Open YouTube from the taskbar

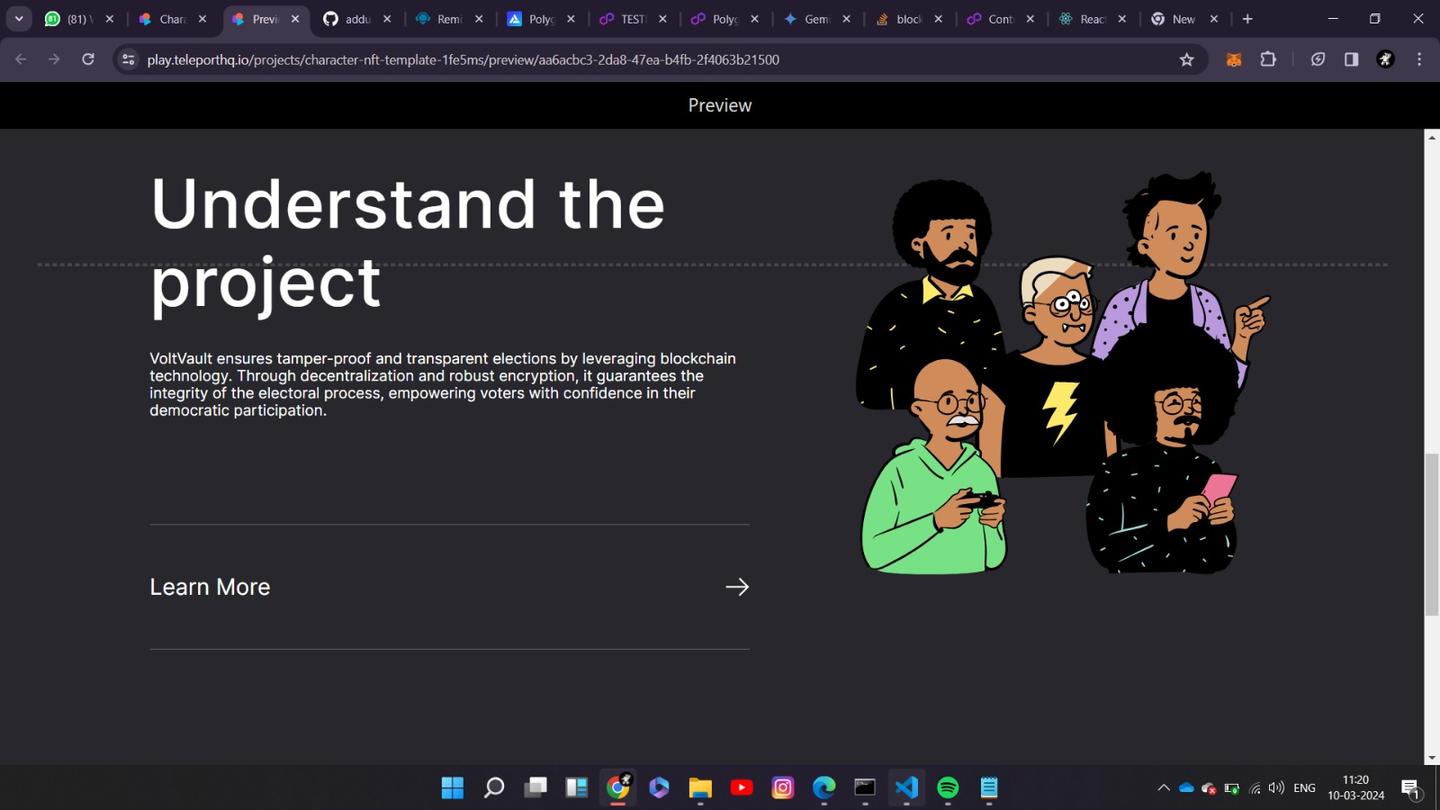click(742, 788)
